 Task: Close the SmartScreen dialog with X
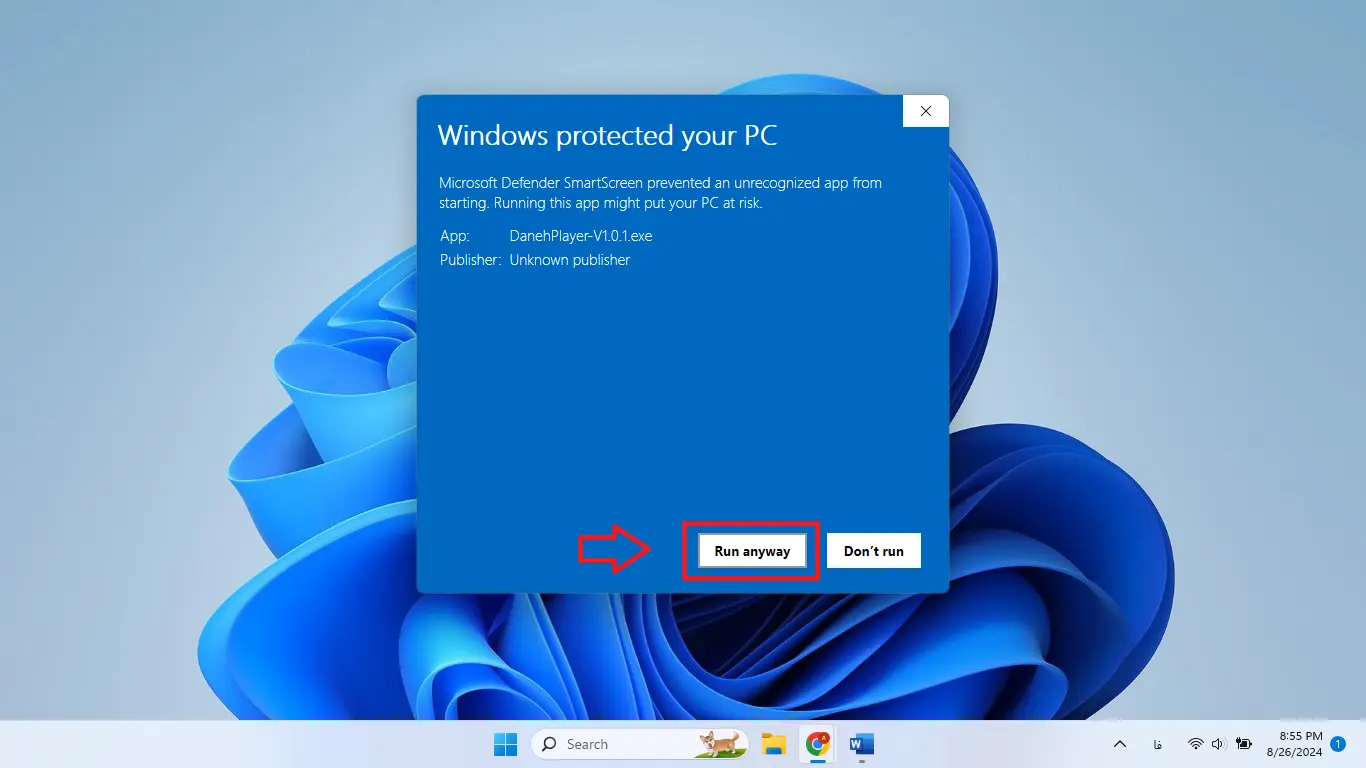tap(925, 111)
